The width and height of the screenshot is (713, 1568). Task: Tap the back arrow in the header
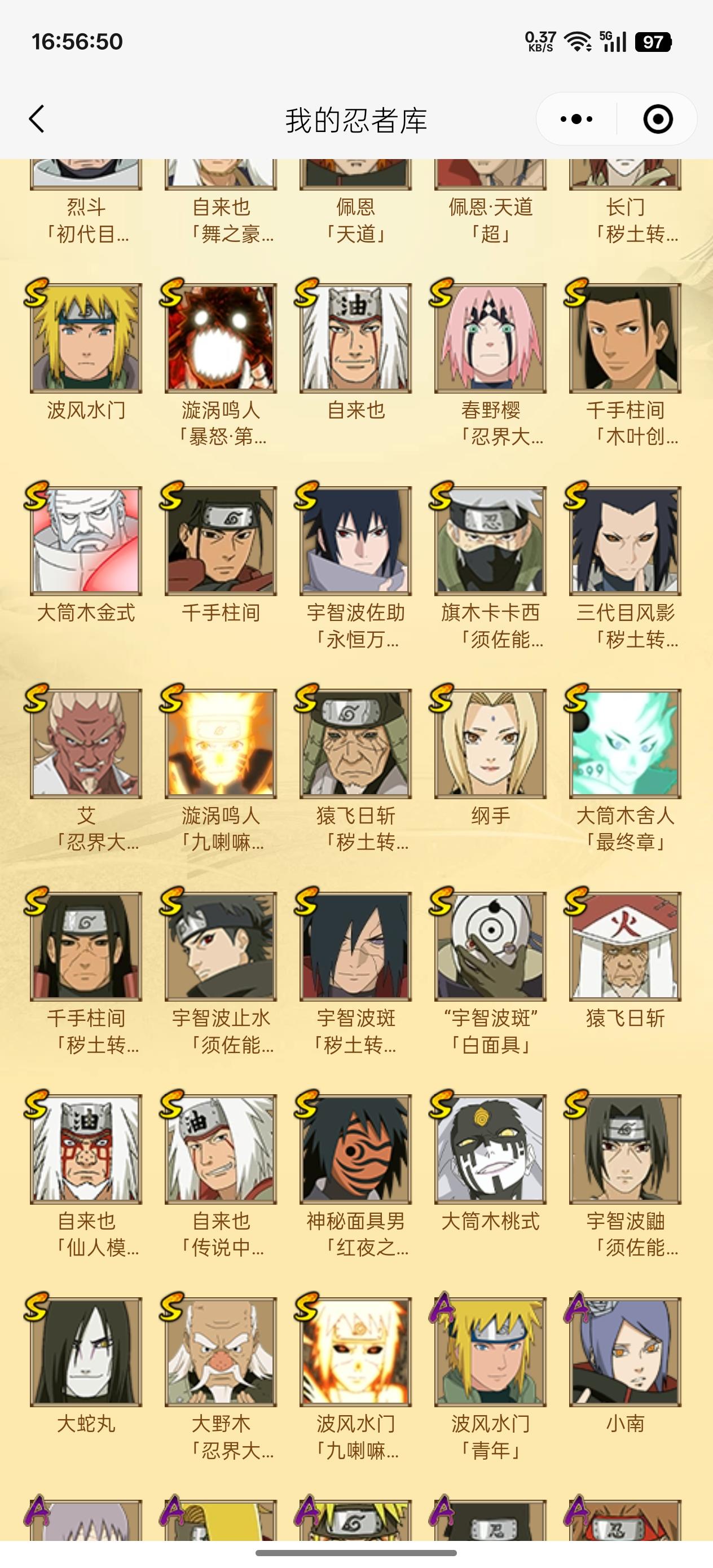pyautogui.click(x=37, y=118)
